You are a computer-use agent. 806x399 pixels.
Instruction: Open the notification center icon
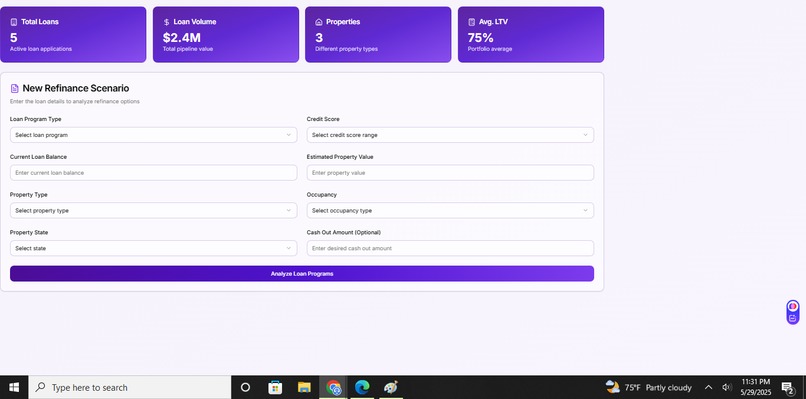click(787, 387)
